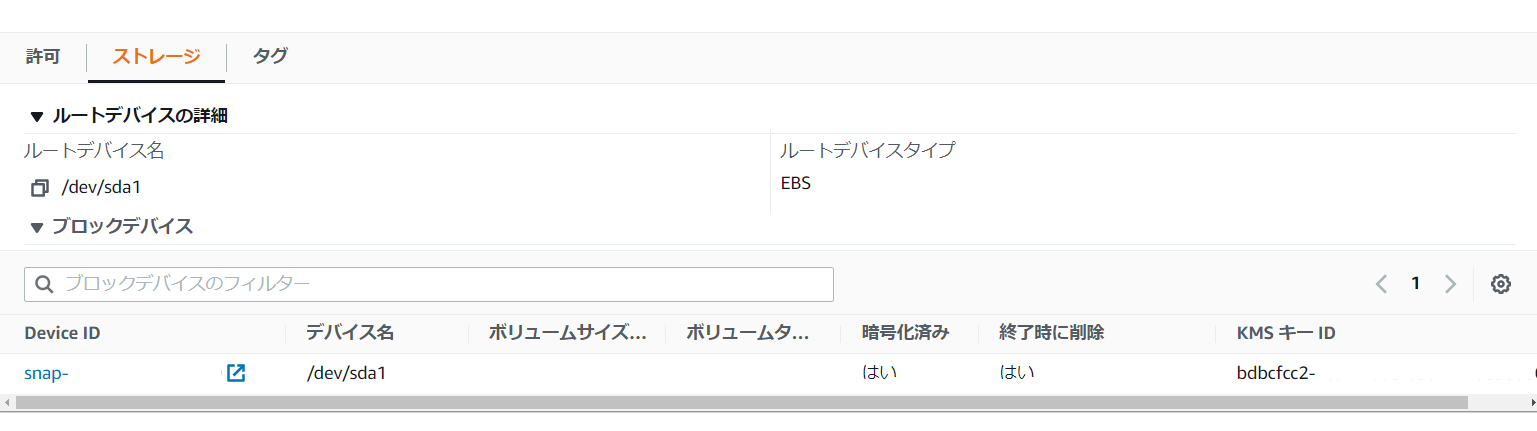Sort by Device ID column header
The width and height of the screenshot is (1537, 431).
pyautogui.click(x=62, y=333)
